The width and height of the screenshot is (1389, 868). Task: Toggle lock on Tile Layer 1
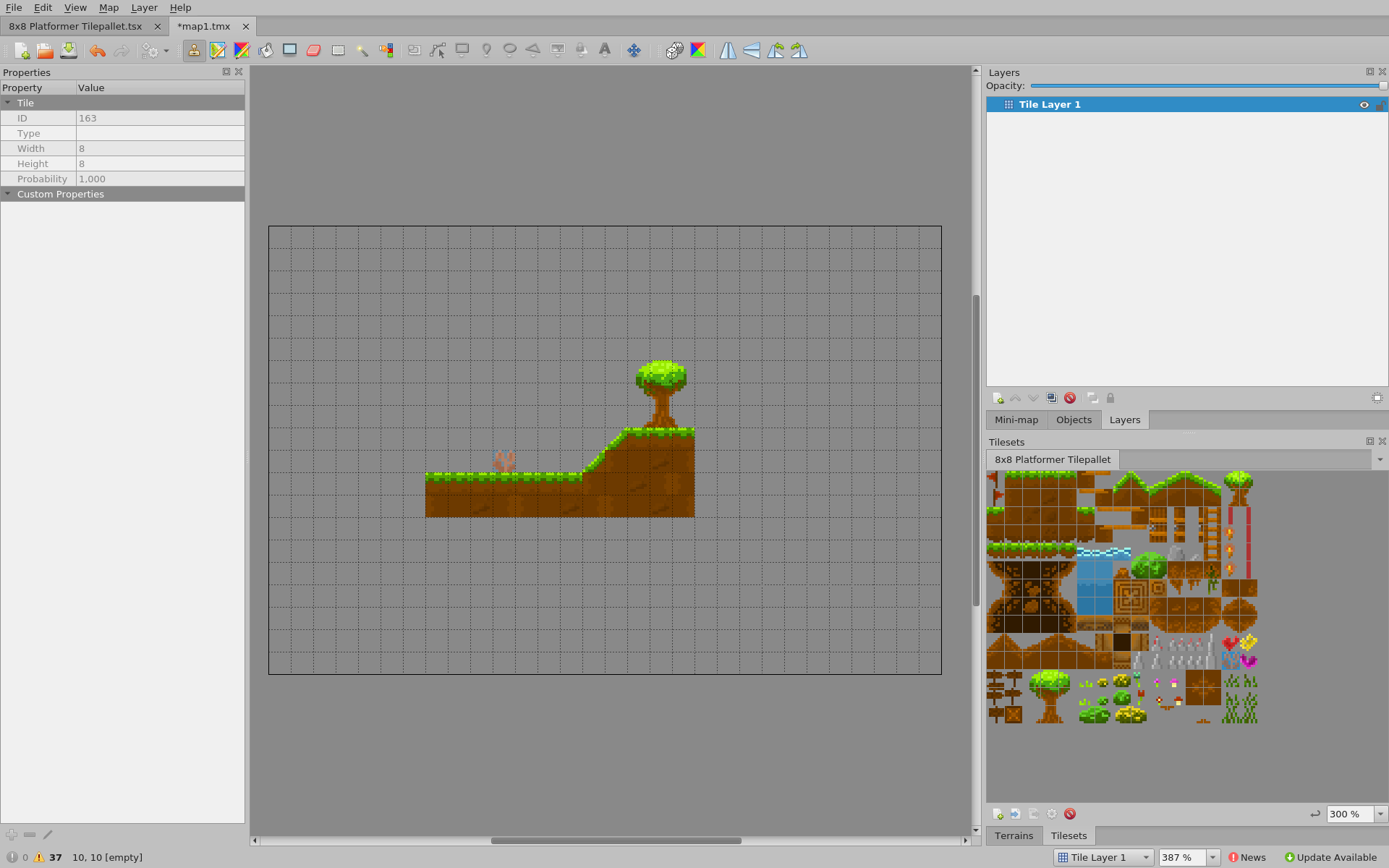coord(1380,105)
